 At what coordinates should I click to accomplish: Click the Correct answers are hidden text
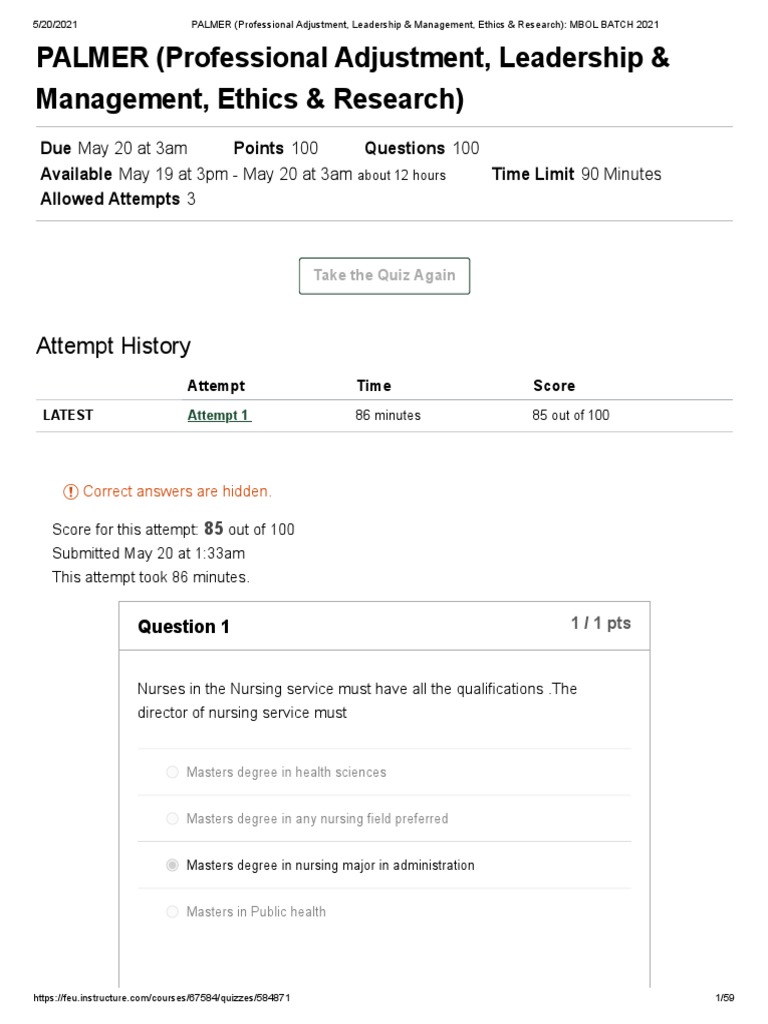pyautogui.click(x=177, y=491)
